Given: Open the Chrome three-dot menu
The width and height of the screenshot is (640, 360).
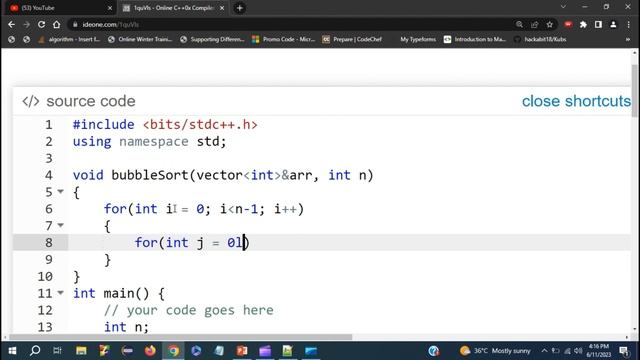Looking at the screenshot, I should click(x=629, y=24).
